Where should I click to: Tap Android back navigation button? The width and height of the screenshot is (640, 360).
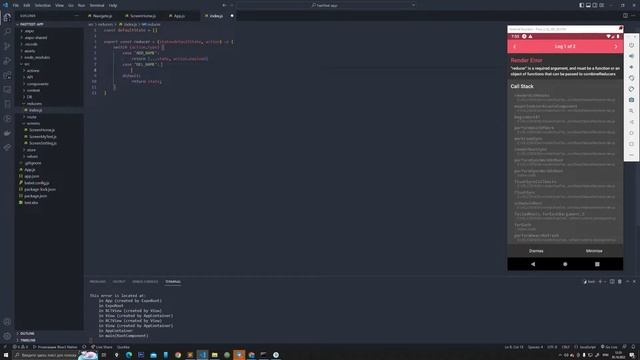point(533,264)
